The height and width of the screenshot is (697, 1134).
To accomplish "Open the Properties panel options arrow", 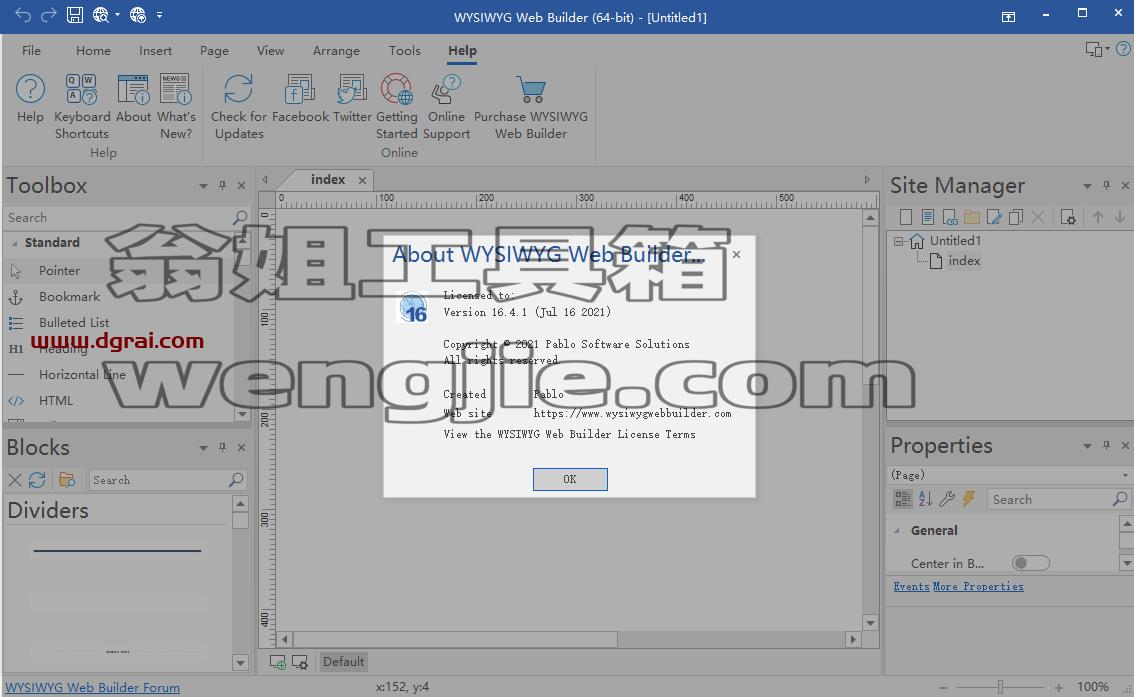I will pos(1087,446).
